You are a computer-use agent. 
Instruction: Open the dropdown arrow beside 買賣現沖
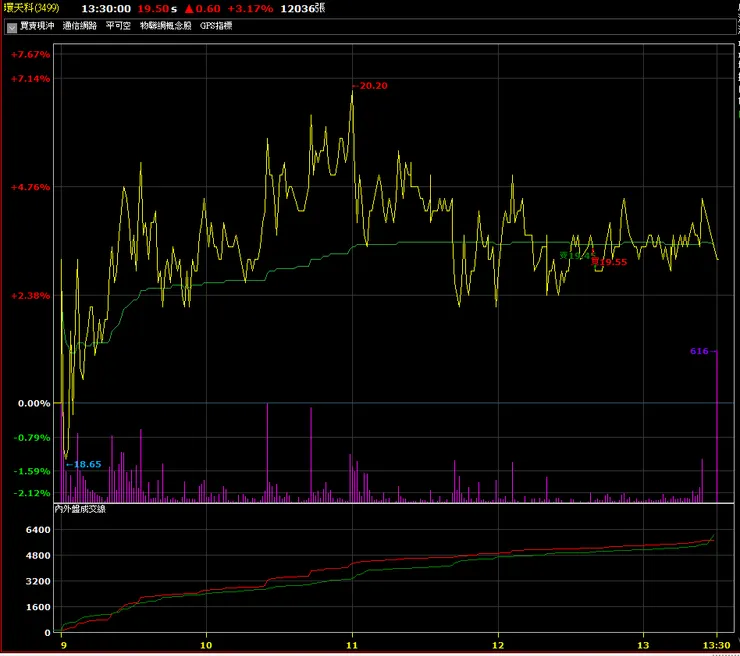click(12, 27)
